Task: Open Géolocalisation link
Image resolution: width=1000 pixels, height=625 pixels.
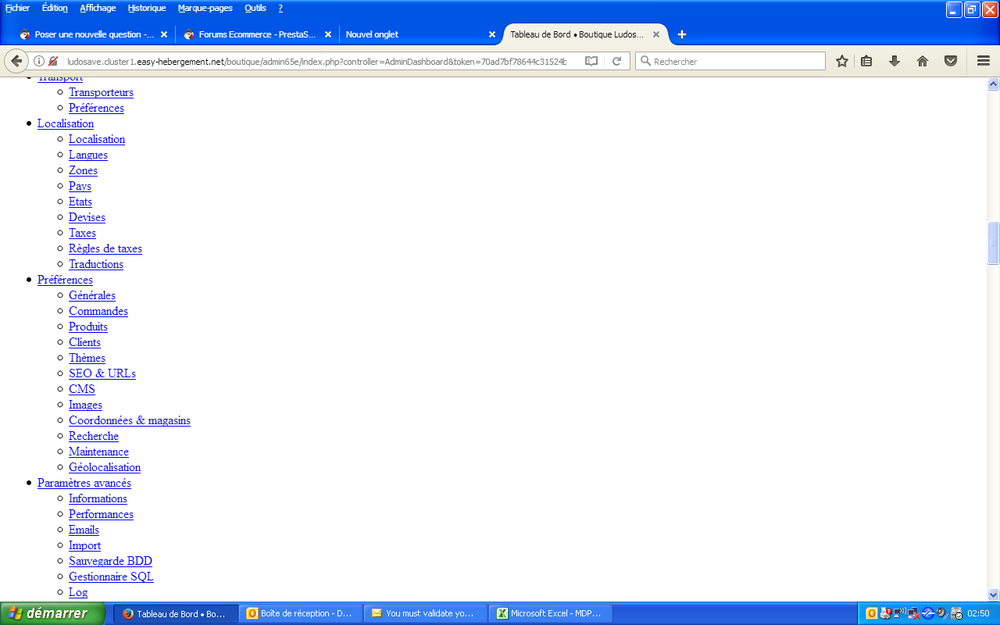Action: click(105, 467)
